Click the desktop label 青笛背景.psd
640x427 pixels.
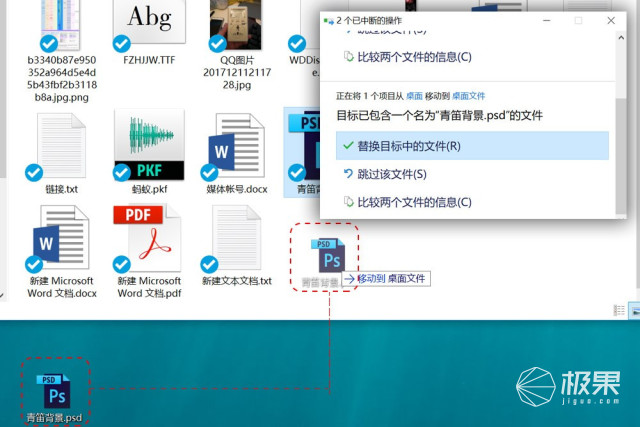pyautogui.click(x=54, y=418)
